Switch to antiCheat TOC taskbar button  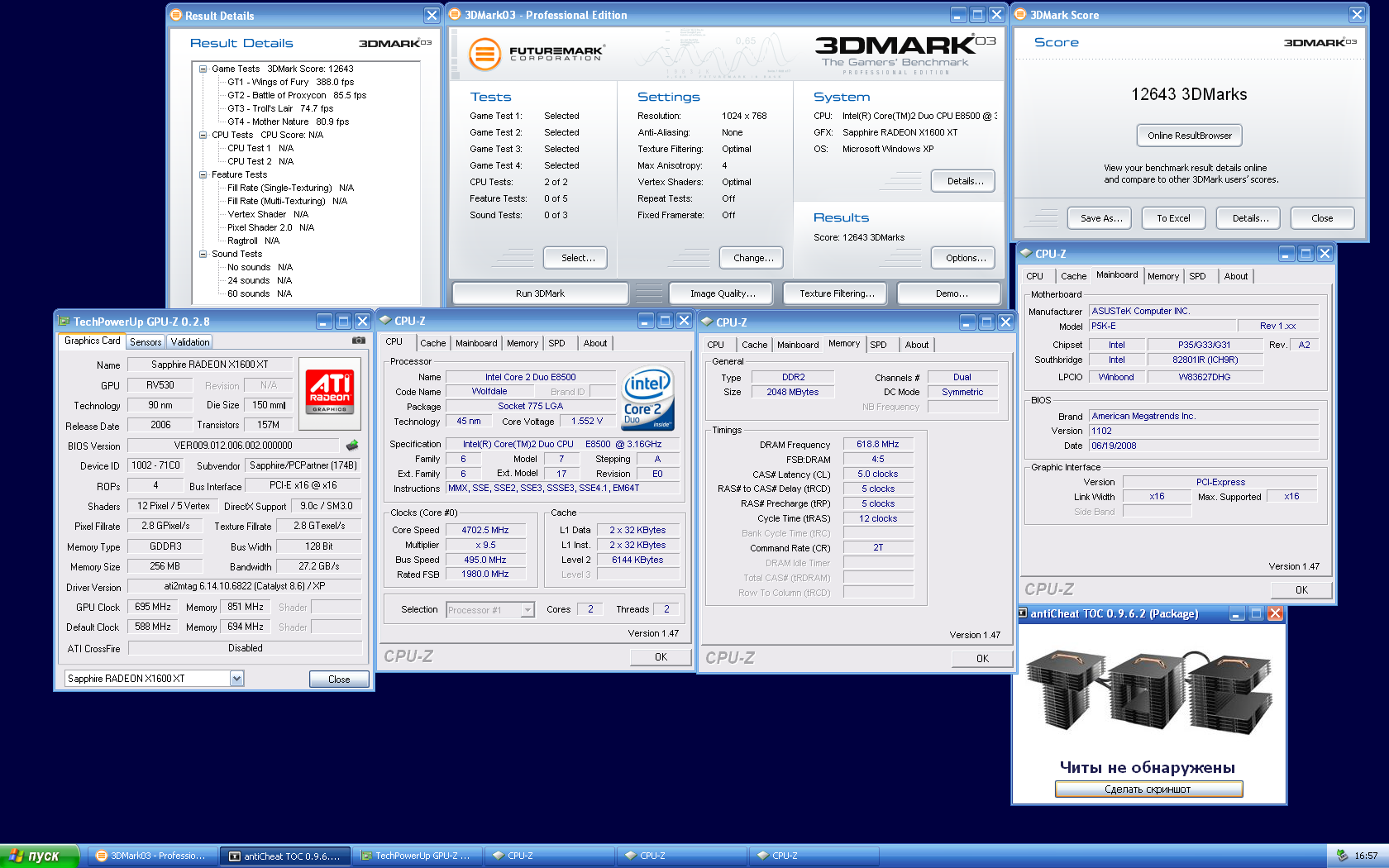pyautogui.click(x=285, y=856)
